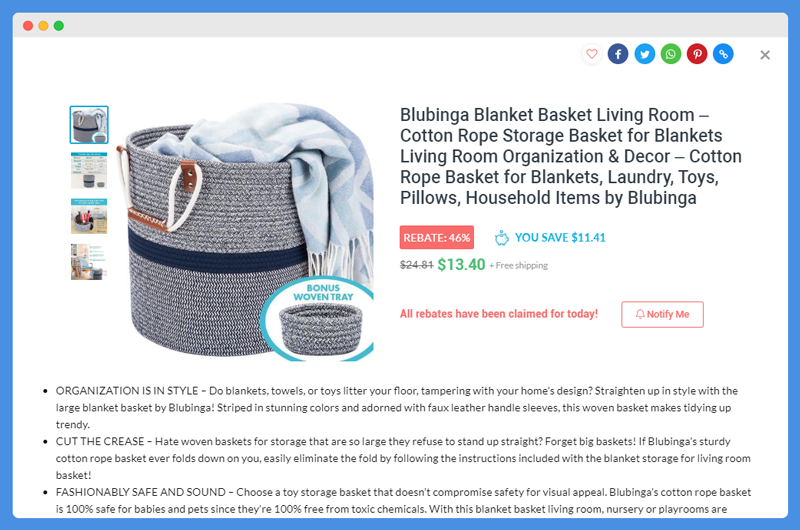The image size is (800, 530).
Task: Click the green $13.40 price
Action: pyautogui.click(x=461, y=264)
